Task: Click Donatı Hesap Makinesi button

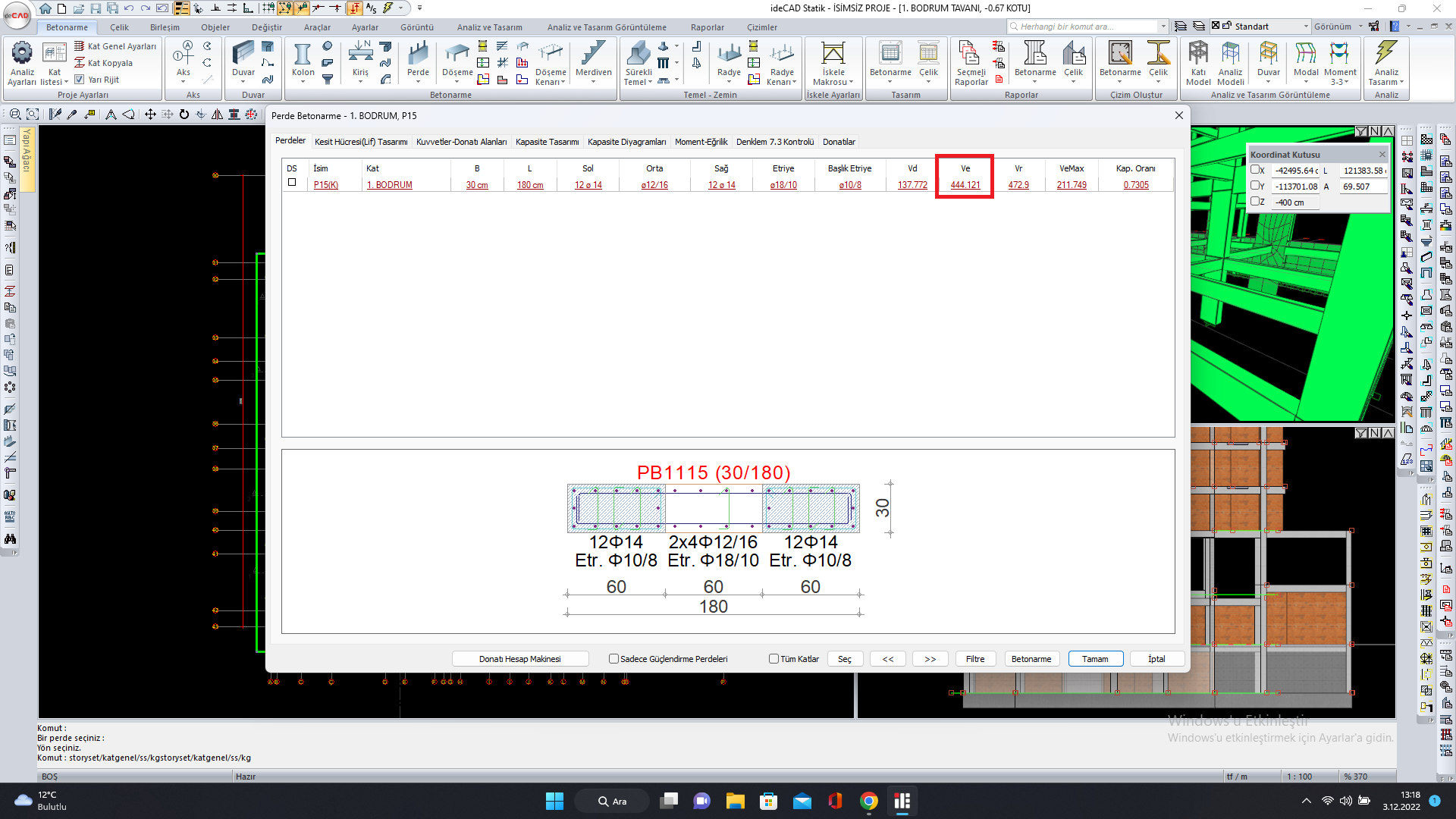Action: coord(520,659)
